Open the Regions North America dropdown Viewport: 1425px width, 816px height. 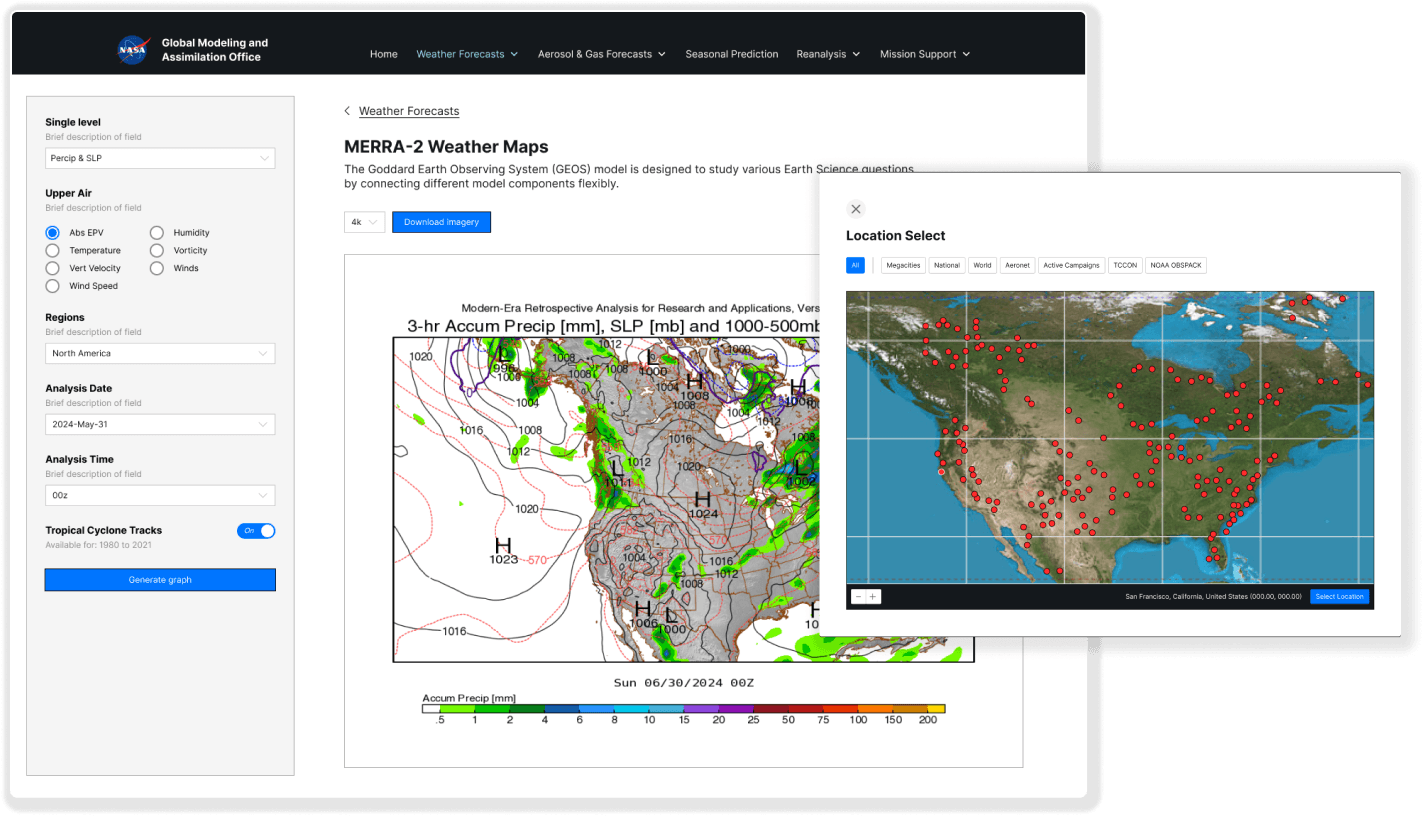coord(160,353)
